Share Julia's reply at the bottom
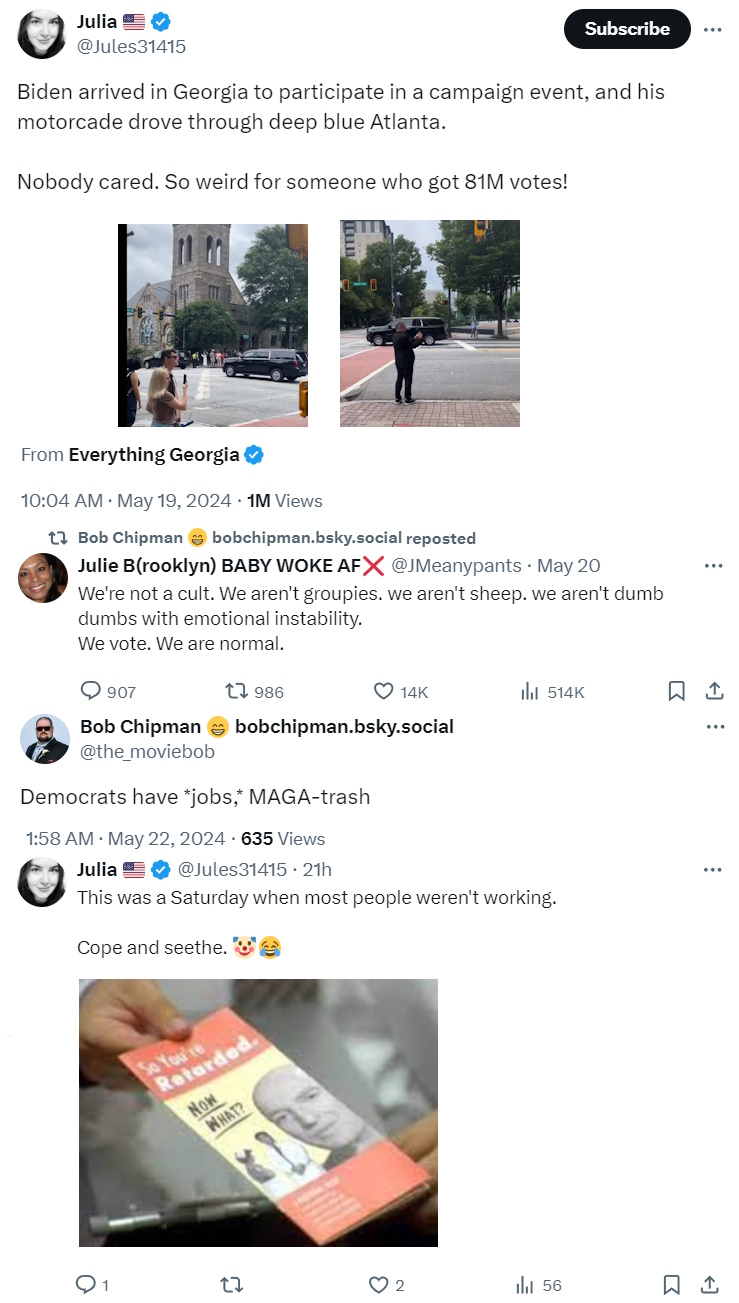Viewport: 739px width, 1303px height. pyautogui.click(x=710, y=1285)
